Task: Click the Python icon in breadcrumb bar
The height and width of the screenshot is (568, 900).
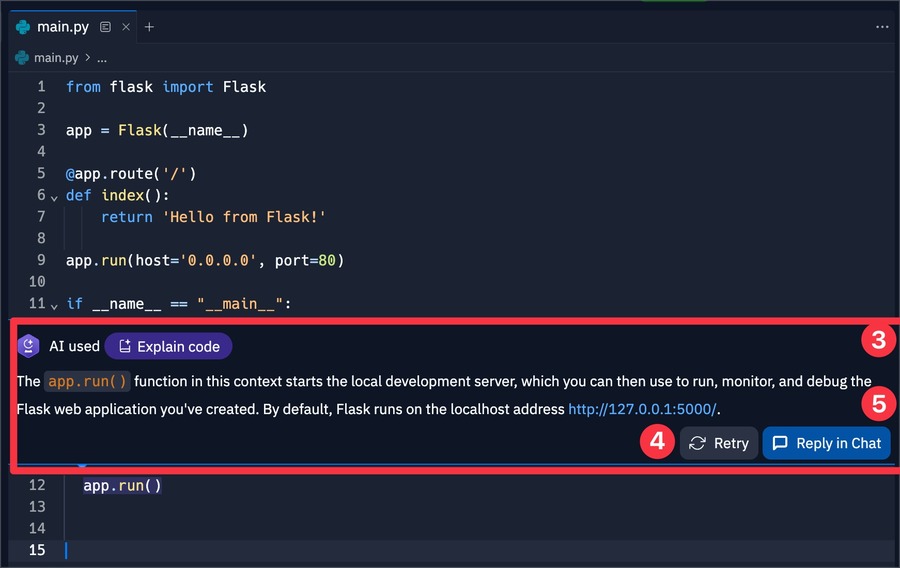Action: pos(22,58)
